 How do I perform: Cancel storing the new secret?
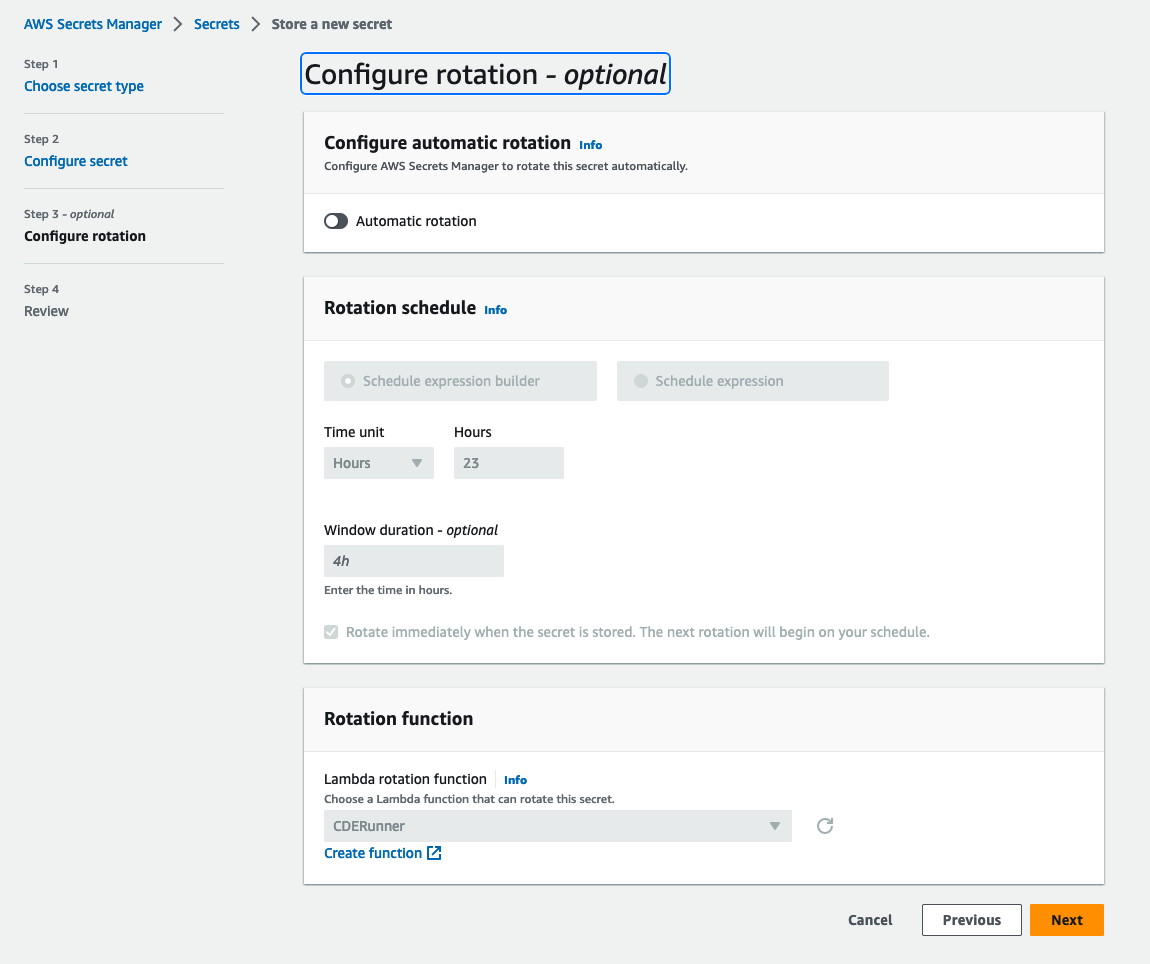pos(870,920)
